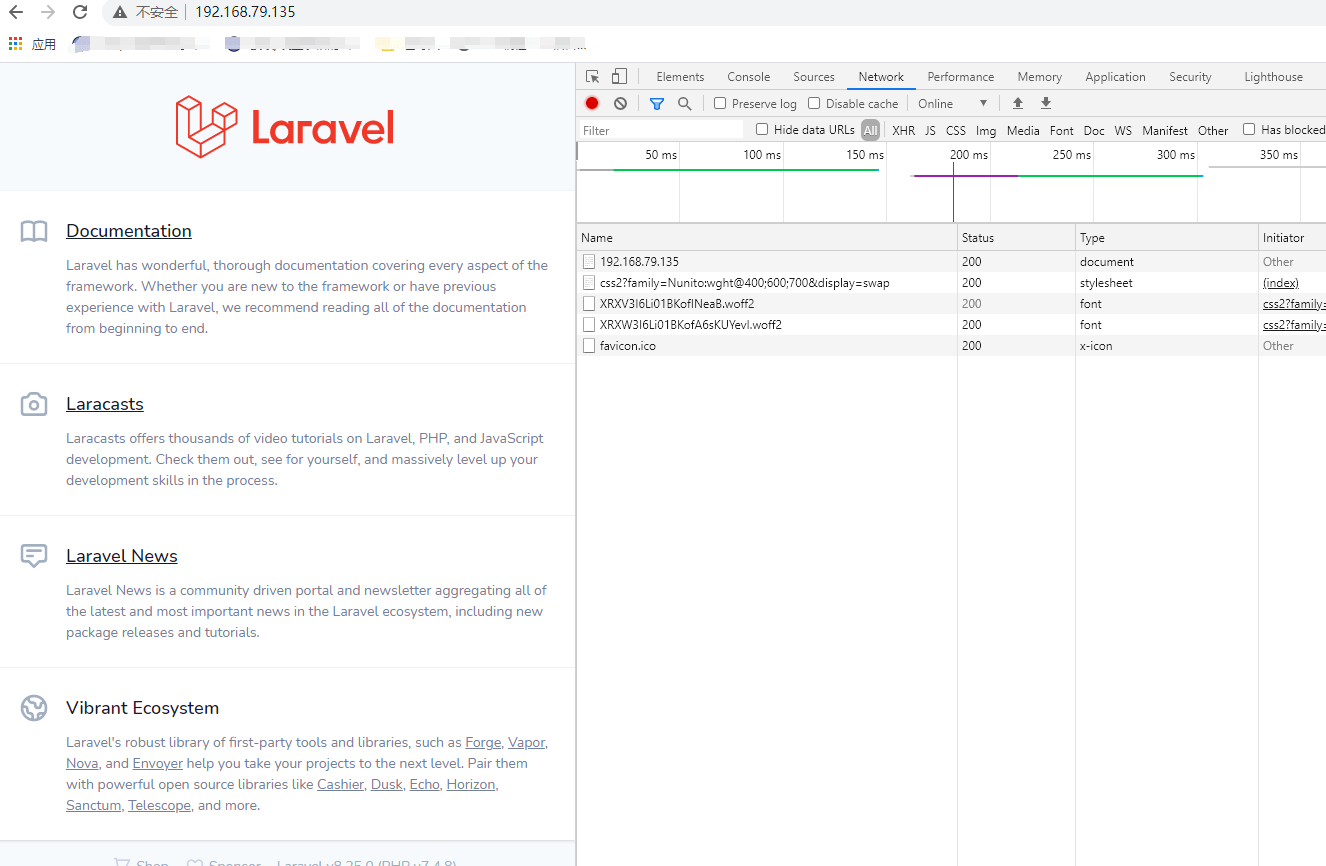Filter requests by Font type
This screenshot has height=866, width=1326.
click(1062, 130)
